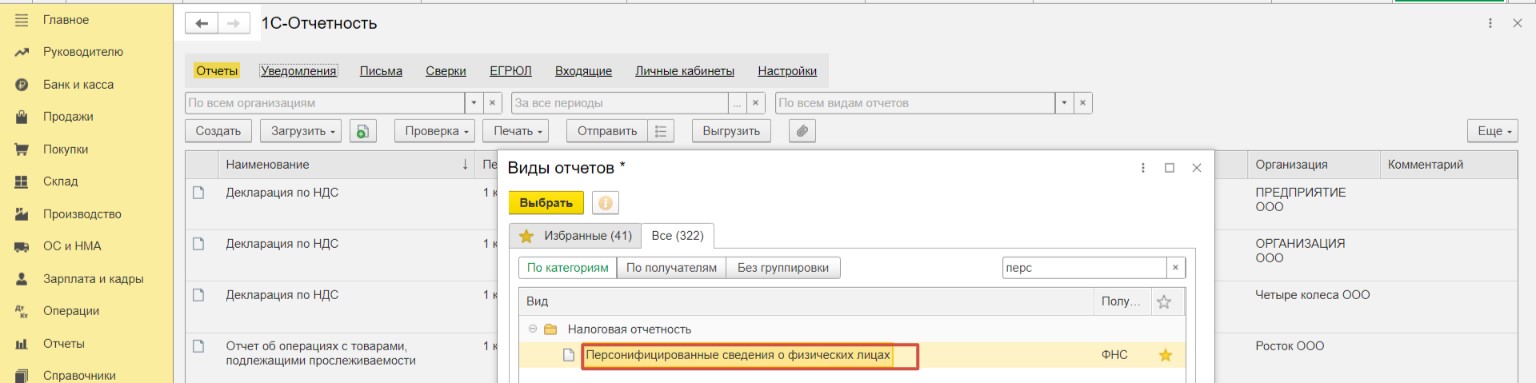Clear the перс search field

click(x=1176, y=268)
